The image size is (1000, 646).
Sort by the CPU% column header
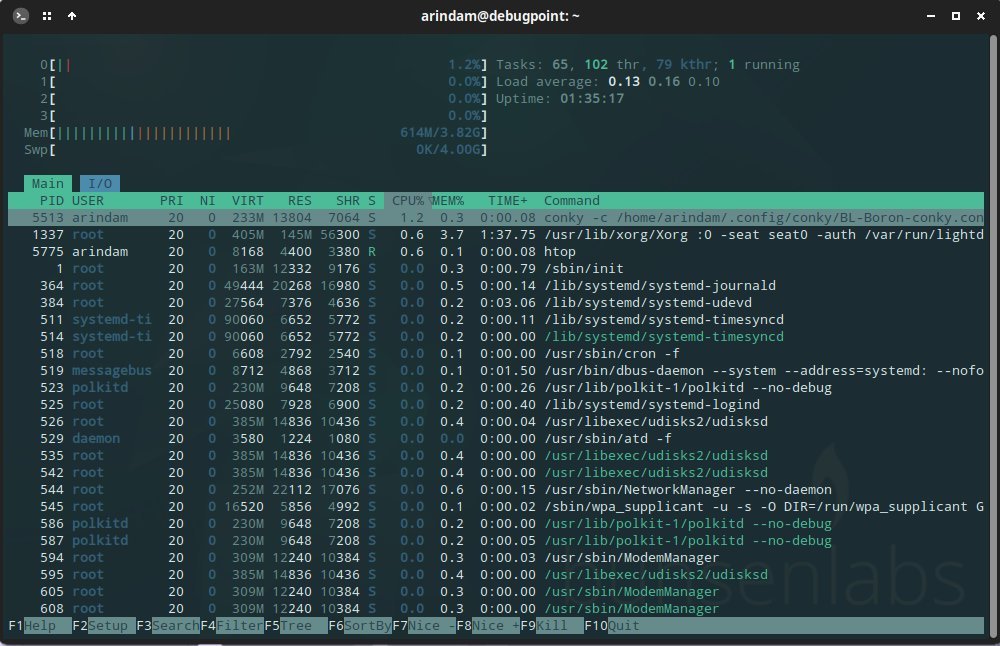click(408, 200)
